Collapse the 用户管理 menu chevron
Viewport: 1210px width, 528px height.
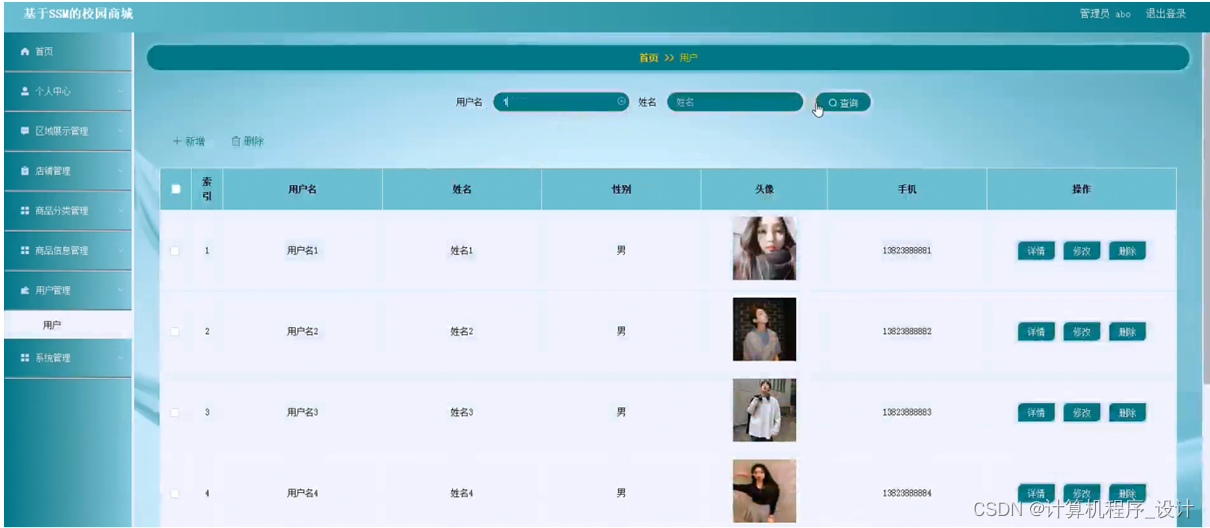pyautogui.click(x=120, y=290)
